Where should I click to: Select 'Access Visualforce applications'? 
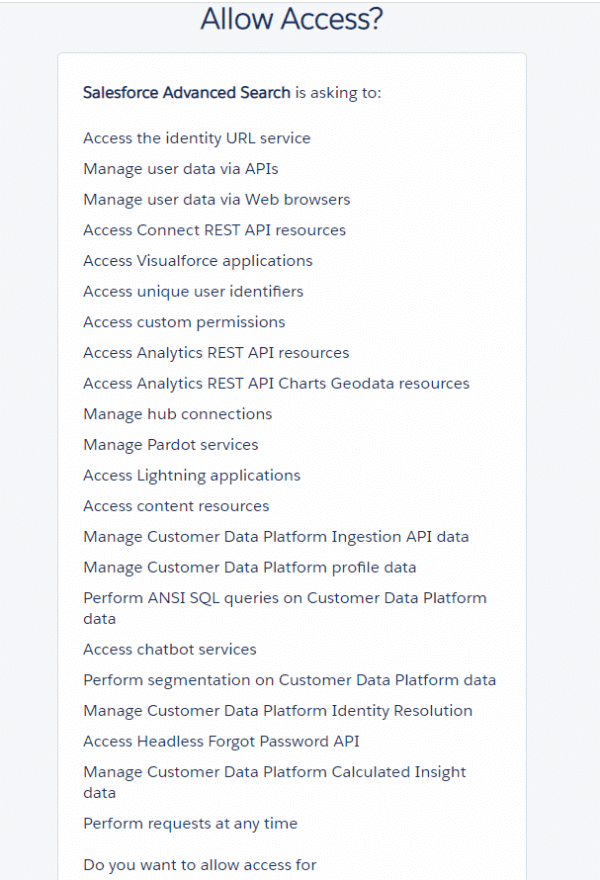click(x=198, y=261)
